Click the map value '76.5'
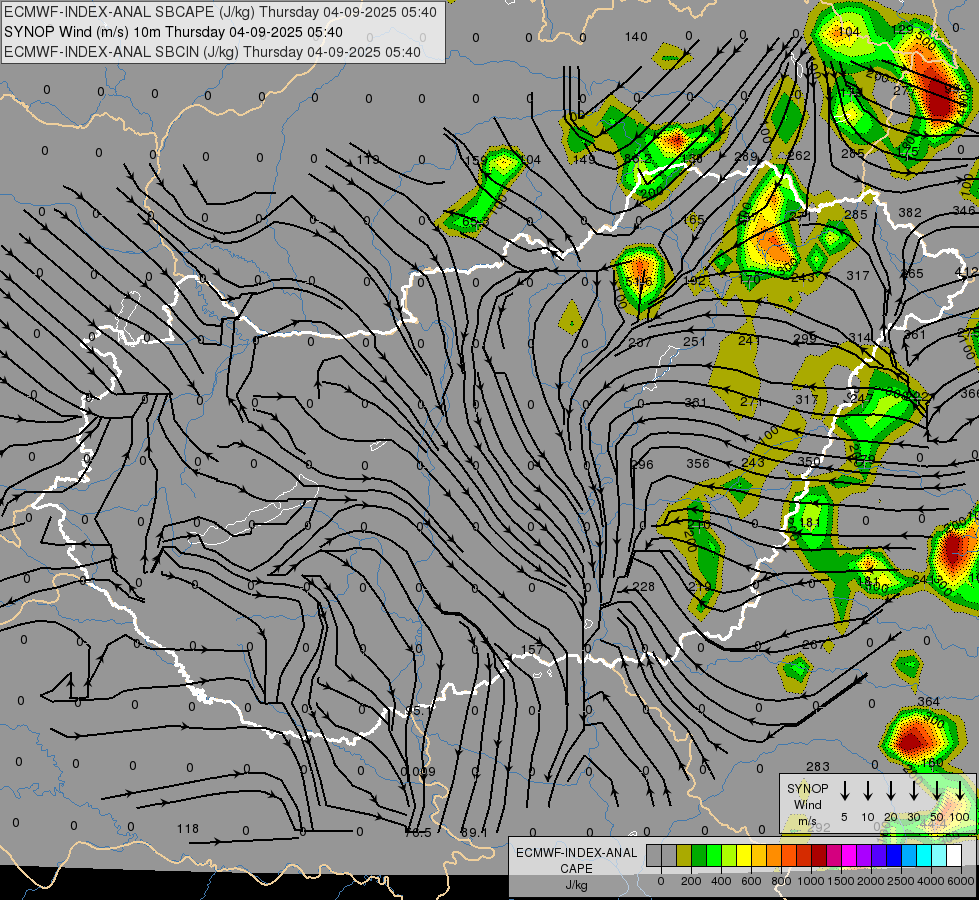979x900 pixels. pos(418,833)
